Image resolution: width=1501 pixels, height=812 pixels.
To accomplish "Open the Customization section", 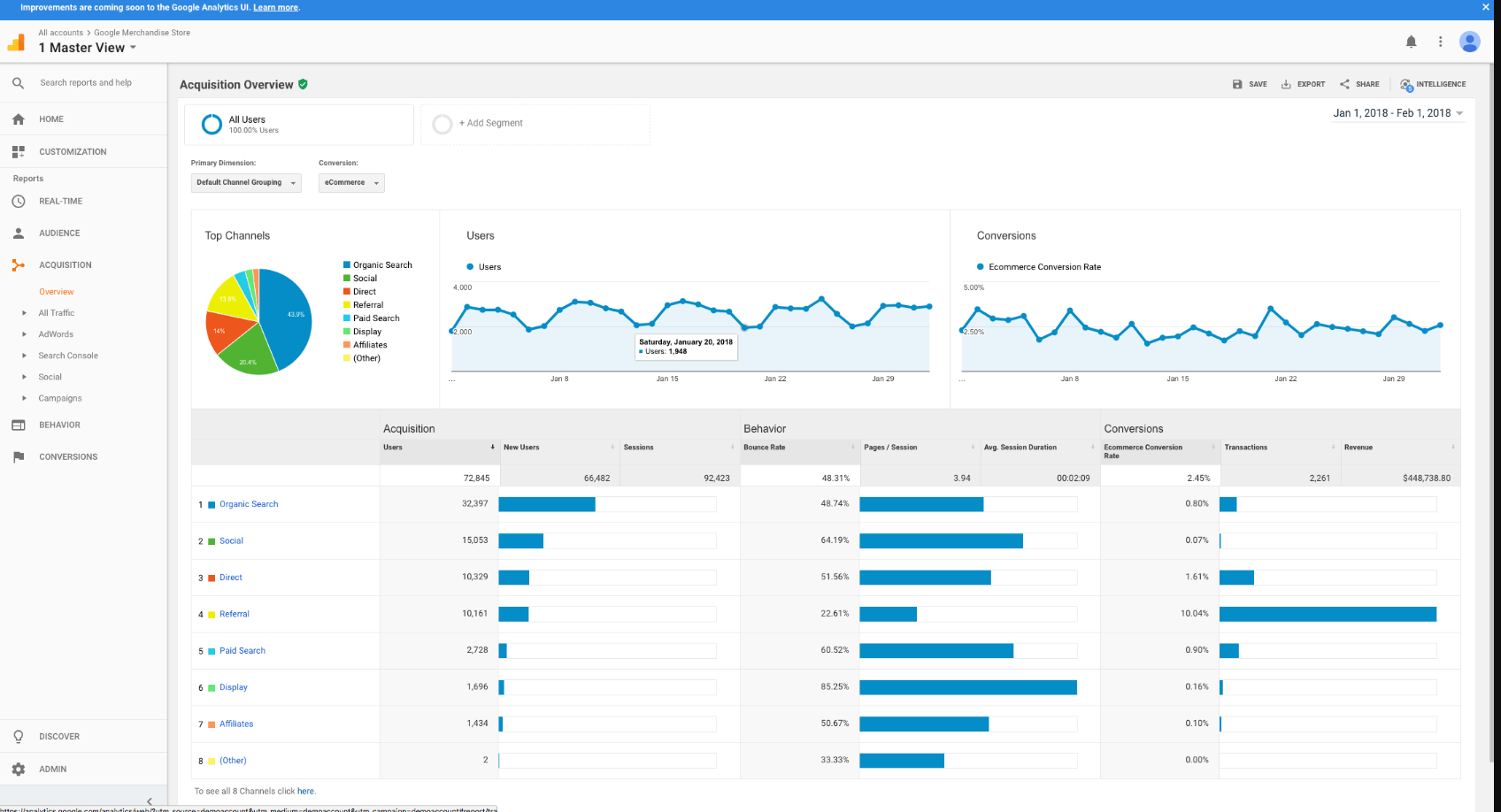I will (x=73, y=152).
